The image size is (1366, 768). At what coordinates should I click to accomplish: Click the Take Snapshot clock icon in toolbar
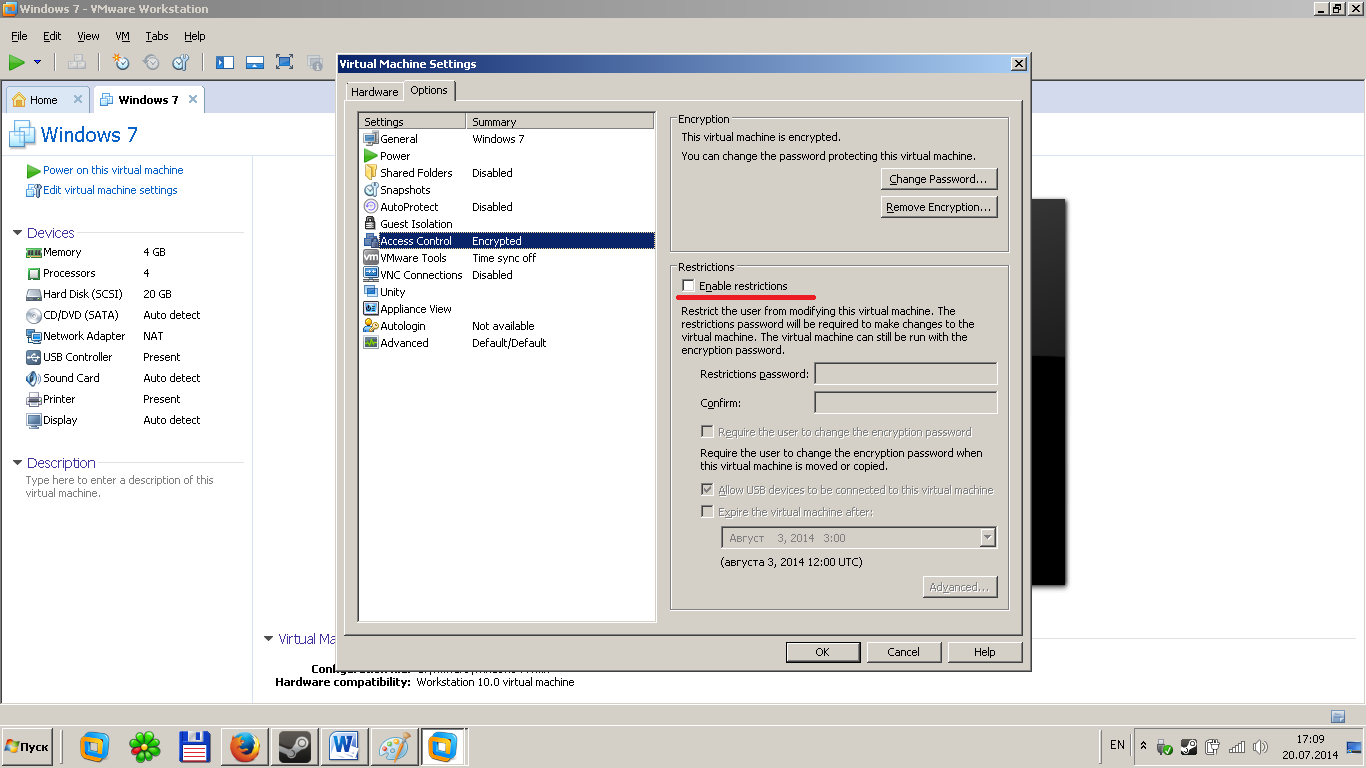(x=121, y=62)
